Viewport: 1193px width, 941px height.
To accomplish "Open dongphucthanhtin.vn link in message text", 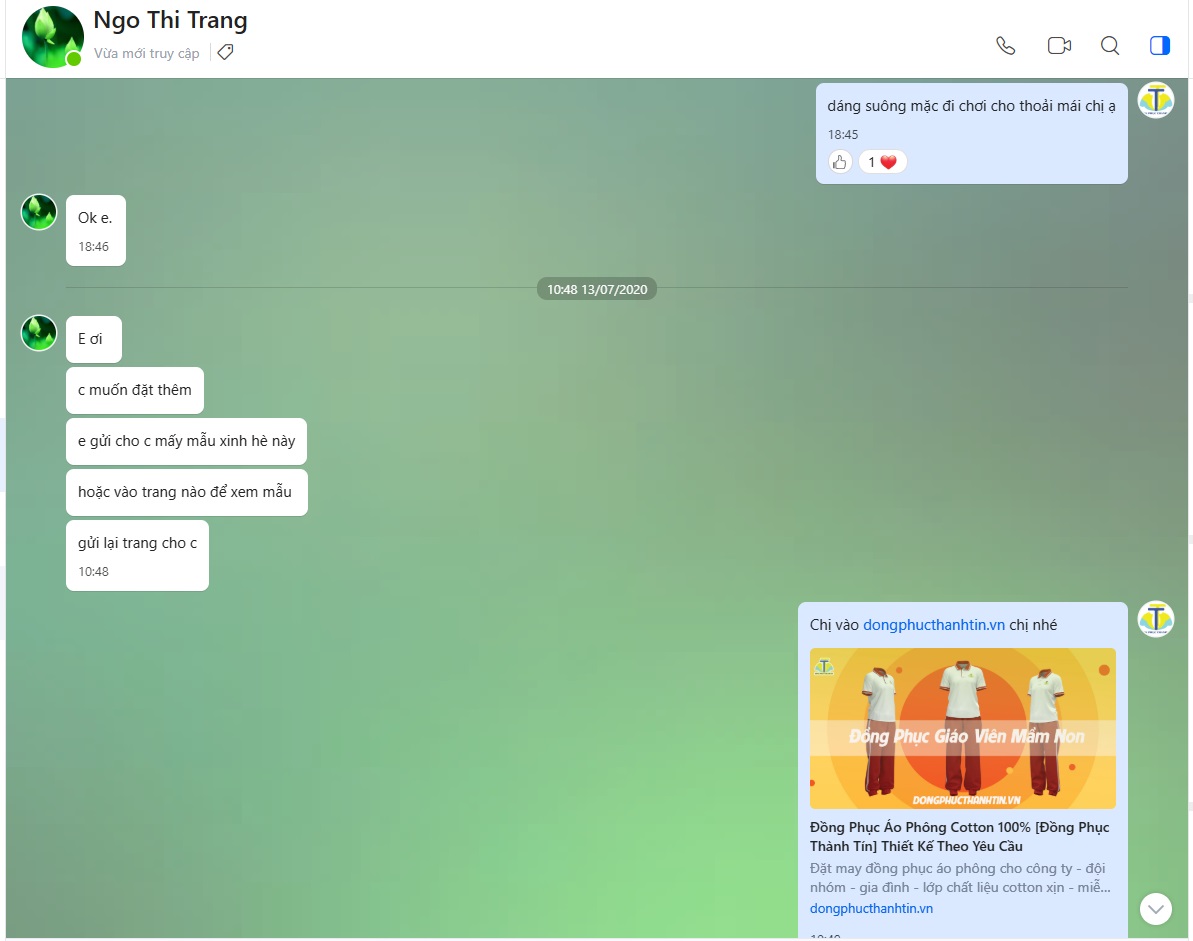I will [x=933, y=625].
